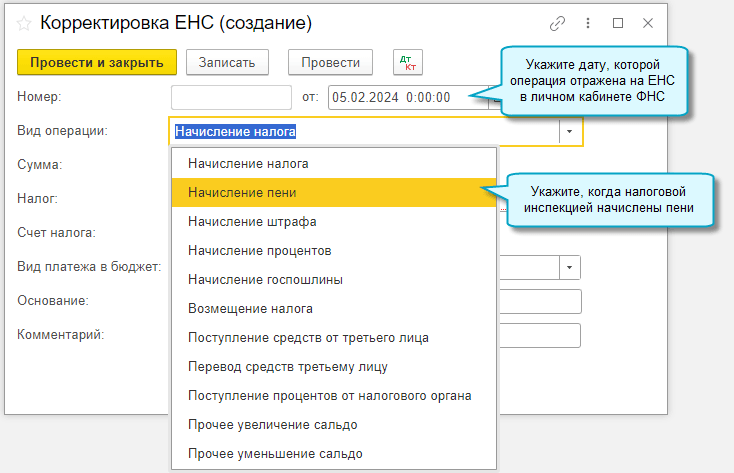
Task: Click the get link chain icon
Action: (x=558, y=22)
